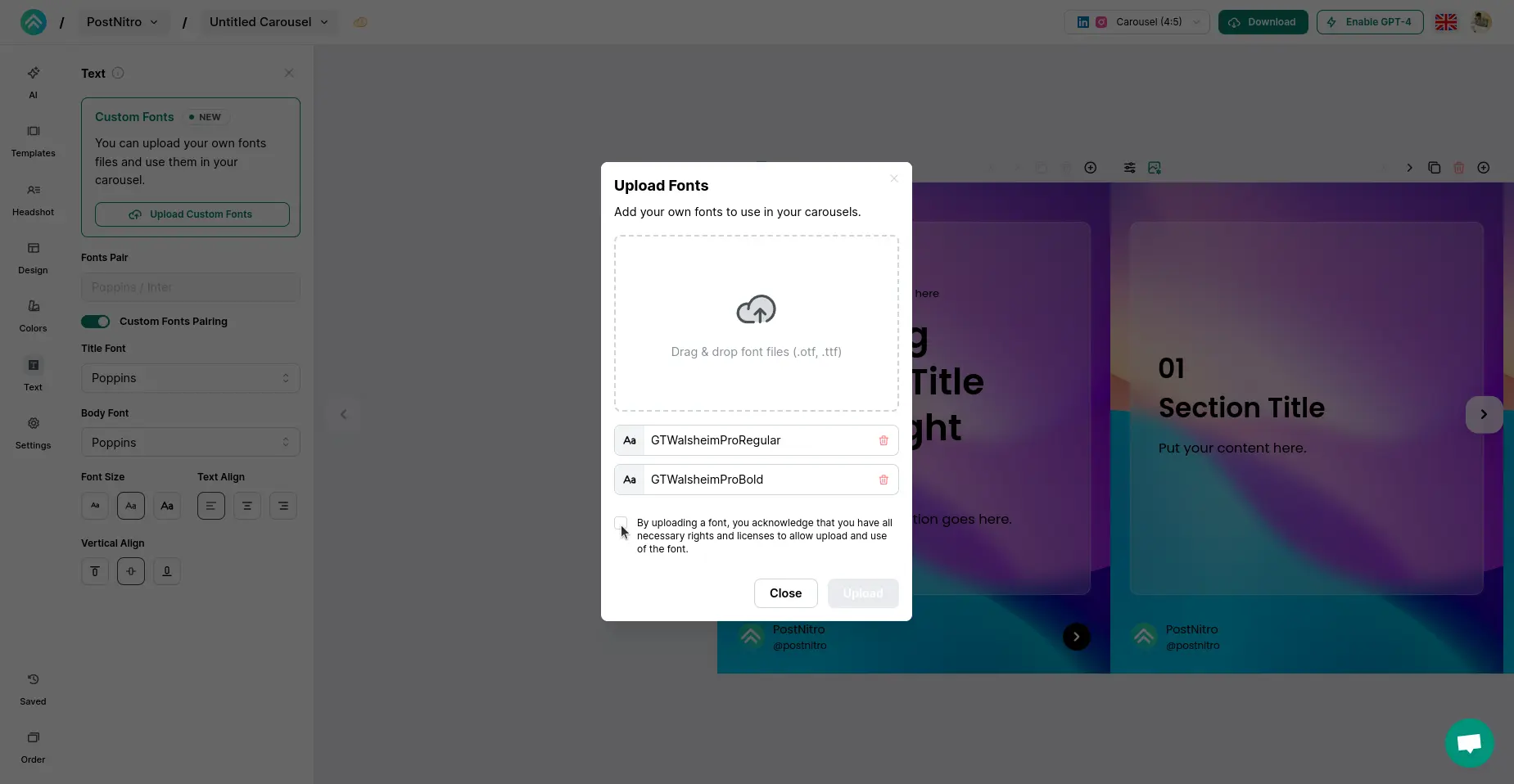Viewport: 1514px width, 784px height.
Task: Click the Close button in dialog
Action: 785,593
